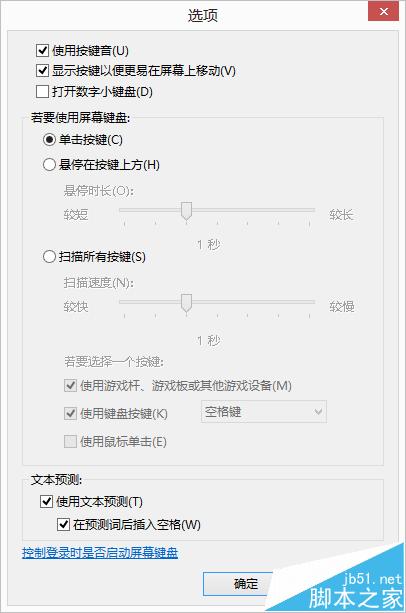This screenshot has width=406, height=613.
Task: Click the 空格键 combo box arrow
Action: point(318,412)
